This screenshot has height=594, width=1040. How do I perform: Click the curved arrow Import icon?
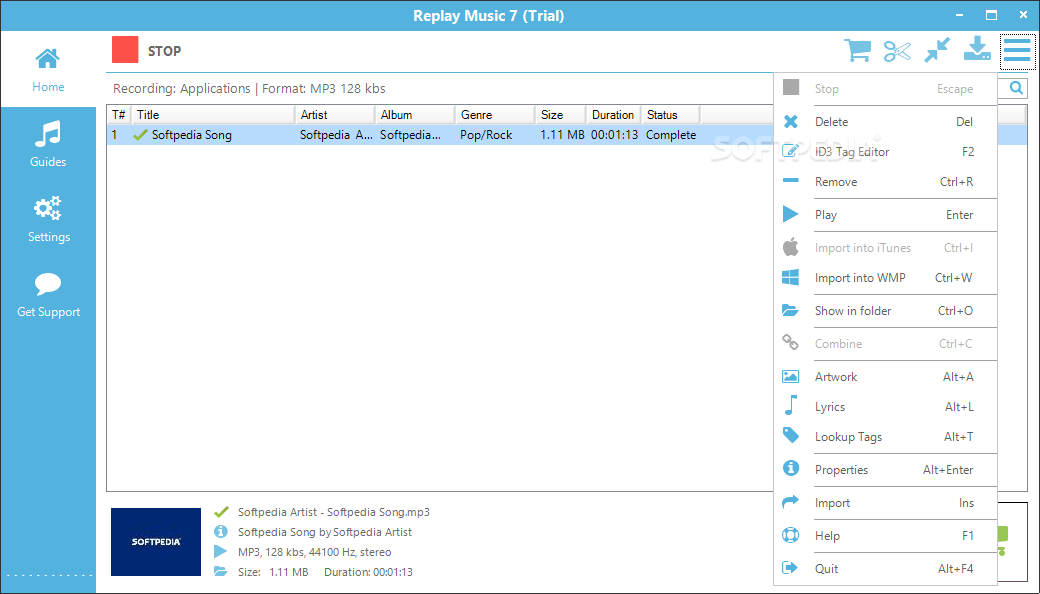(791, 502)
